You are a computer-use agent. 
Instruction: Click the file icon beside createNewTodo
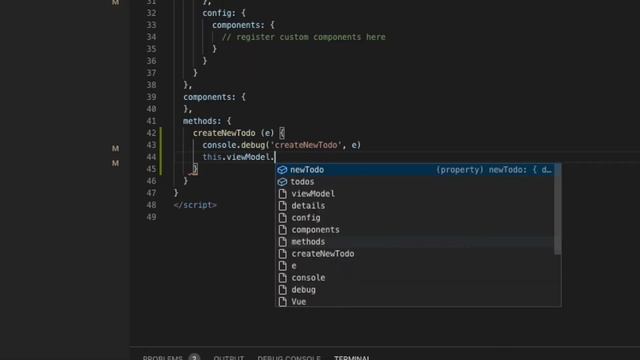pyautogui.click(x=282, y=254)
